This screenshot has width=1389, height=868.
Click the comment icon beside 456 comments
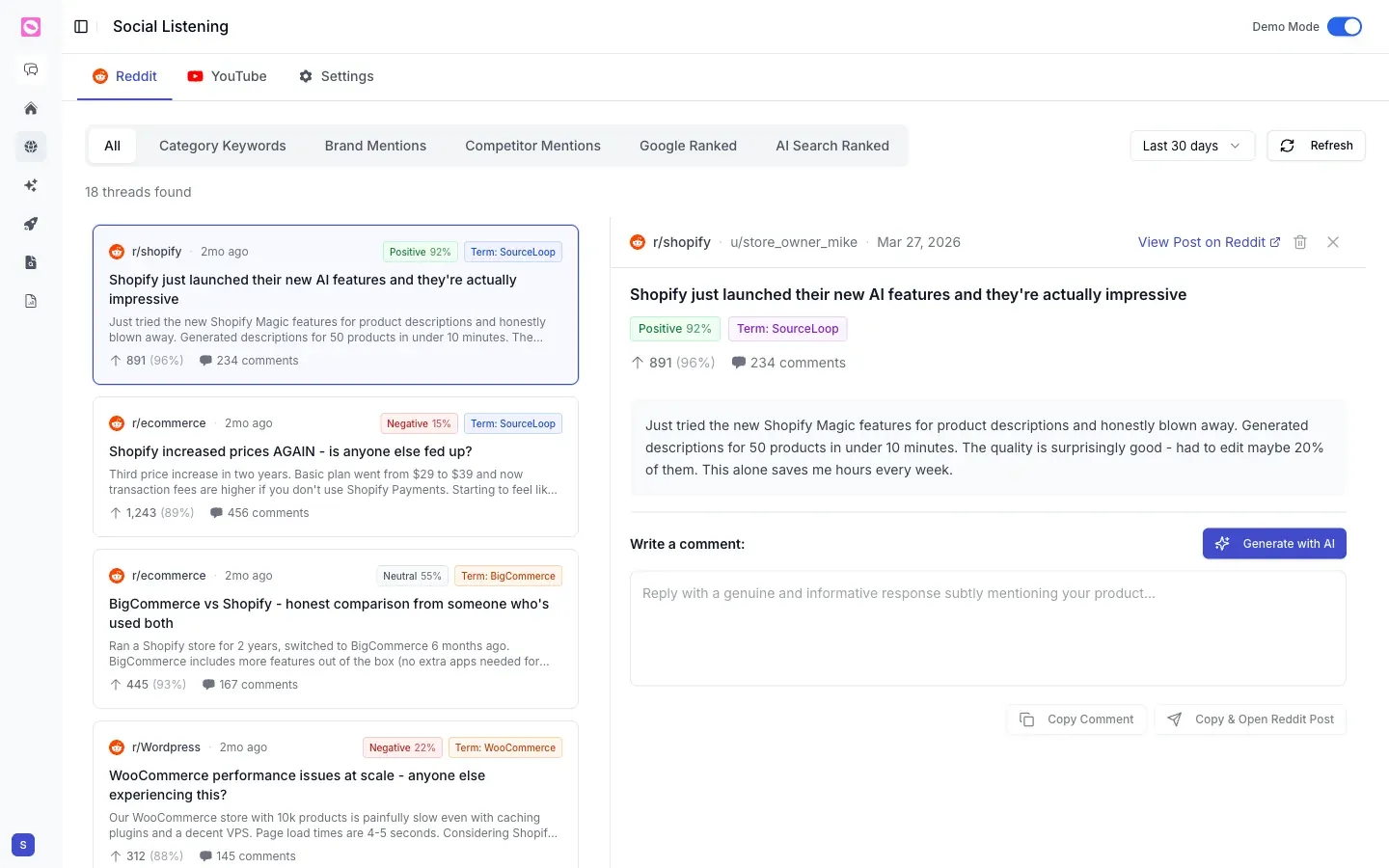pos(216,513)
